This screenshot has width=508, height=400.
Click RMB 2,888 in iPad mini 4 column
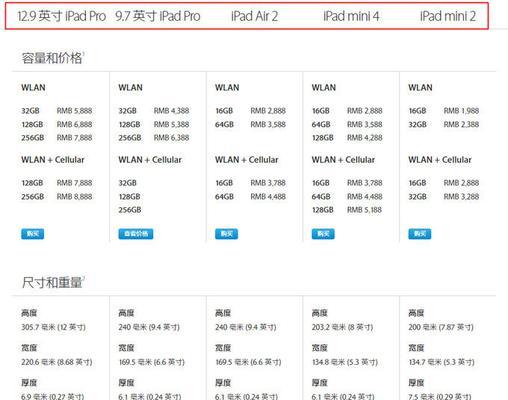[365, 111]
